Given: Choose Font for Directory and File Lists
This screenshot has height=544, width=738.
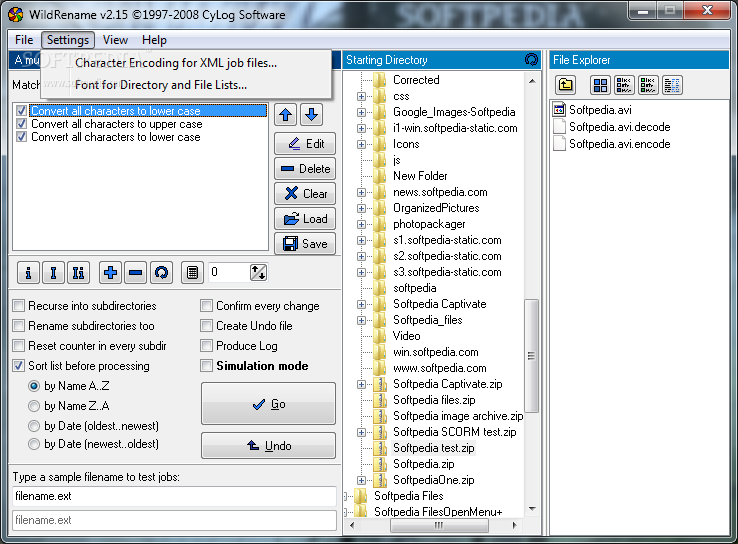Looking at the screenshot, I should click(x=186, y=85).
